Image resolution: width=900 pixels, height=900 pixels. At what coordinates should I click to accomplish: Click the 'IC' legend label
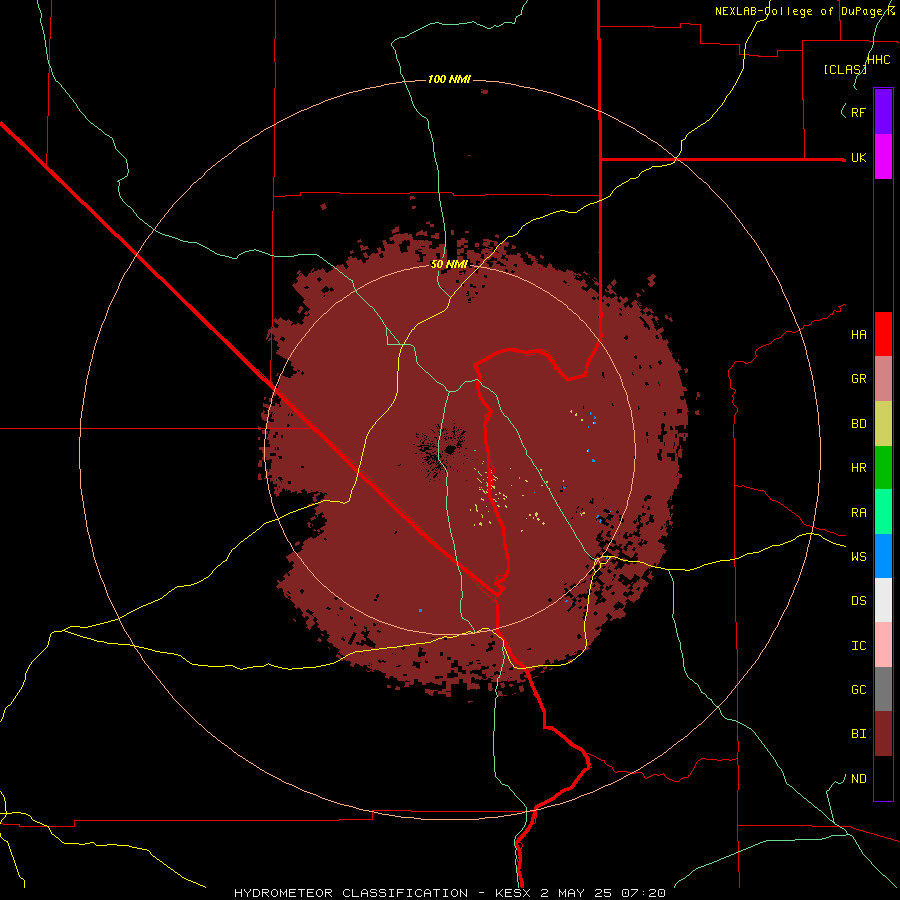click(x=858, y=646)
